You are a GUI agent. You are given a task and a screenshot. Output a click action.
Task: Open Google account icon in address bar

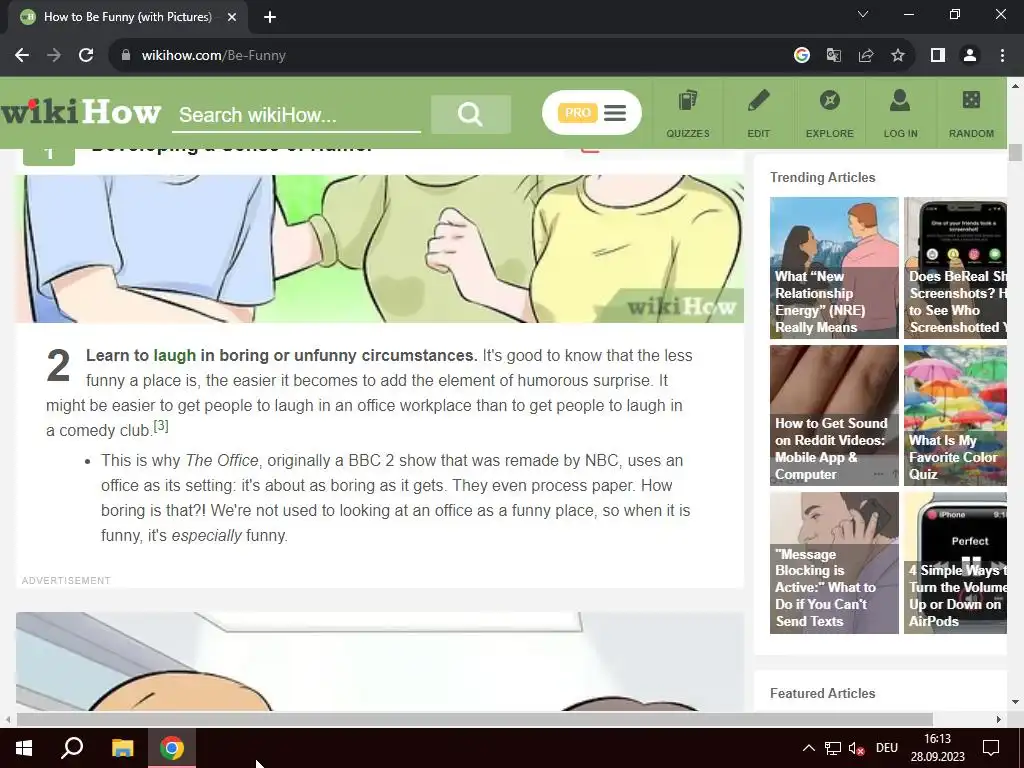click(x=802, y=56)
